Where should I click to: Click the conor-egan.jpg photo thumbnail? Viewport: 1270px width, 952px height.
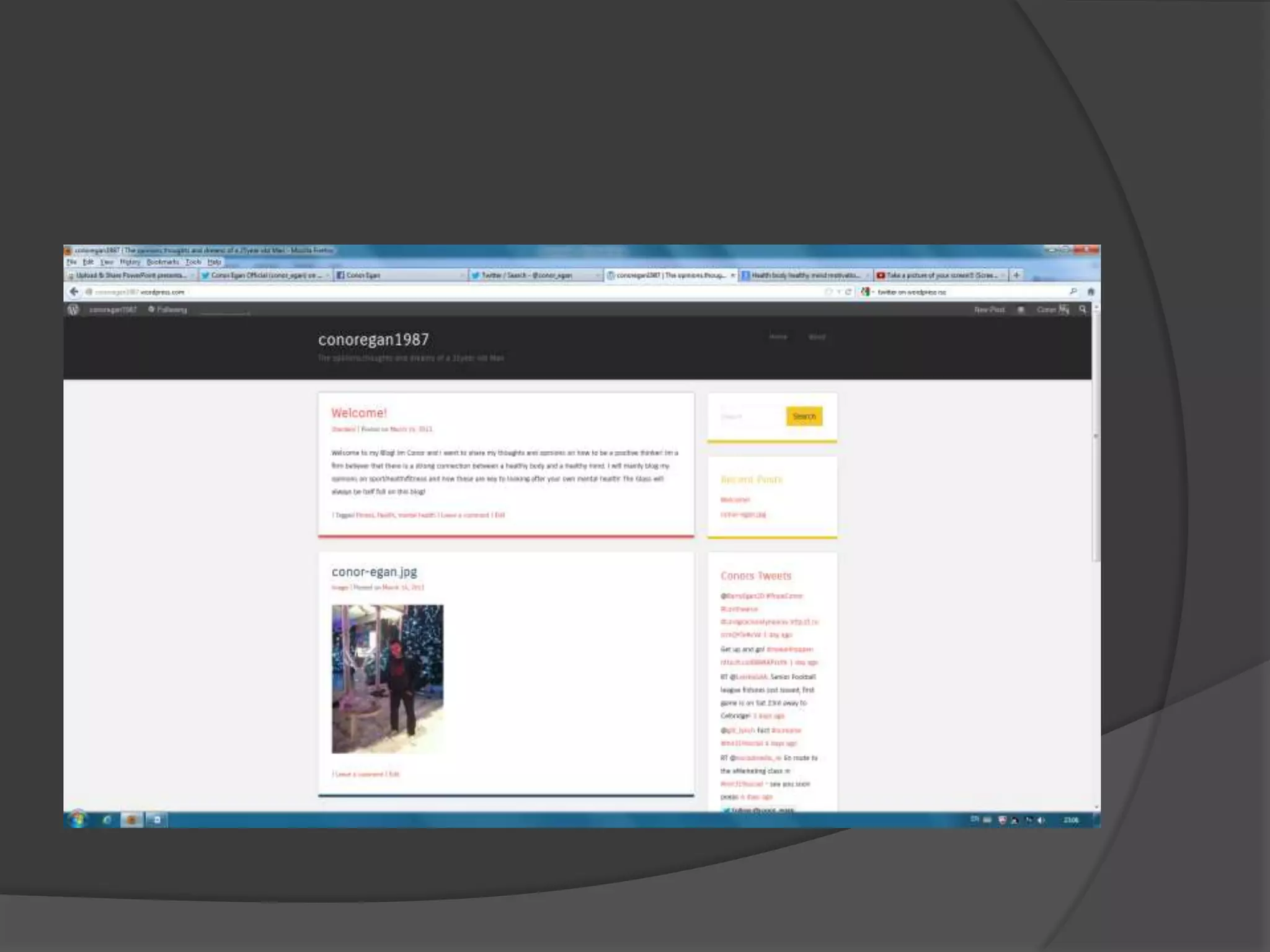(388, 679)
